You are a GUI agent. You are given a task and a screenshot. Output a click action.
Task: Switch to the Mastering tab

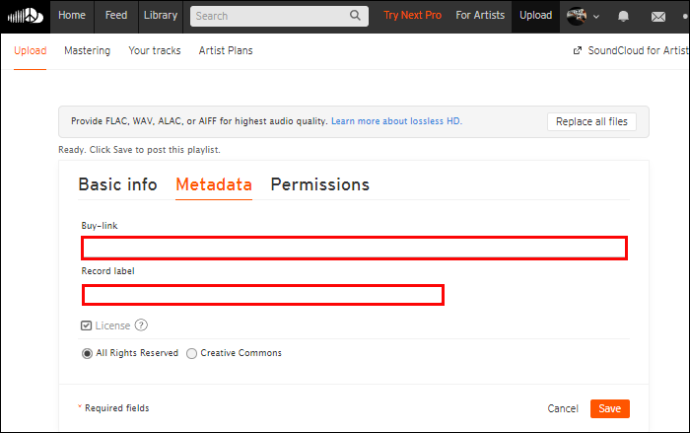(x=87, y=51)
